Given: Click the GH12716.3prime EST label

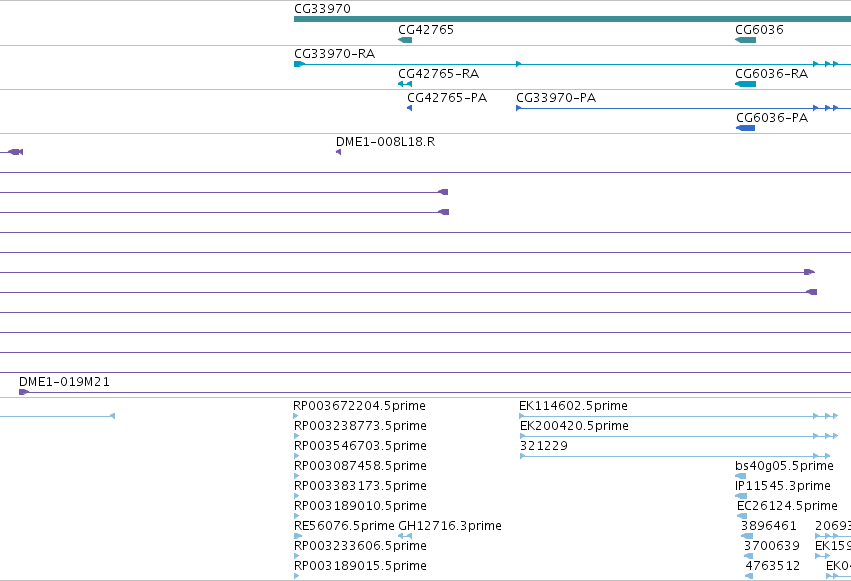Looking at the screenshot, I should tap(450, 526).
